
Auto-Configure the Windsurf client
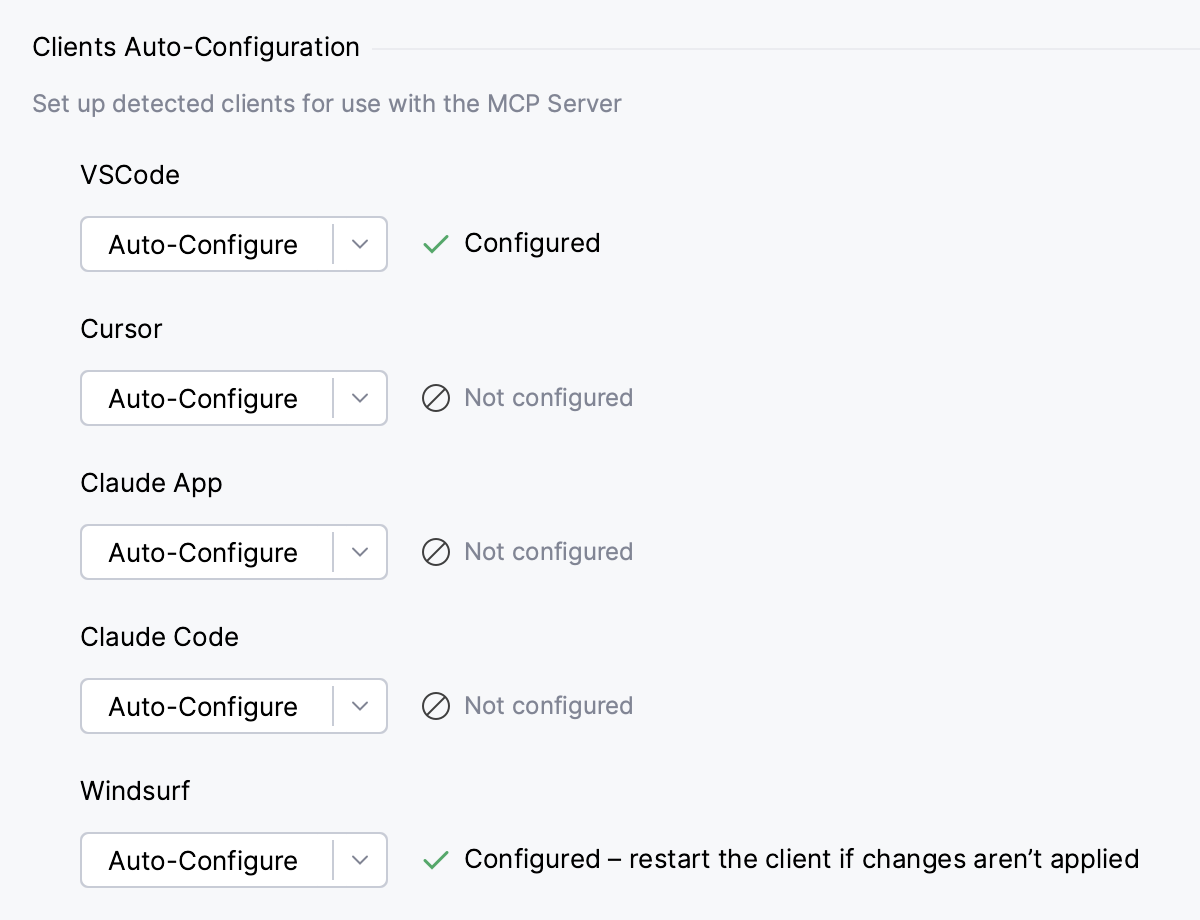click(204, 860)
